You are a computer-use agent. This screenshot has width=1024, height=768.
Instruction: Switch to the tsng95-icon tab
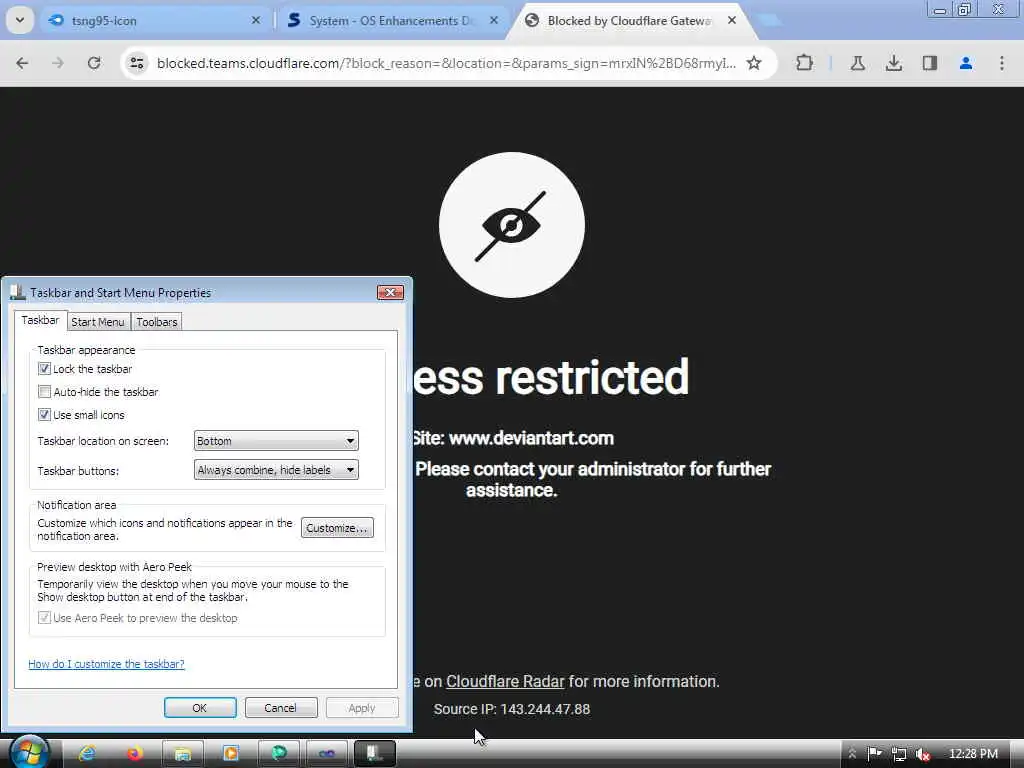pos(153,20)
